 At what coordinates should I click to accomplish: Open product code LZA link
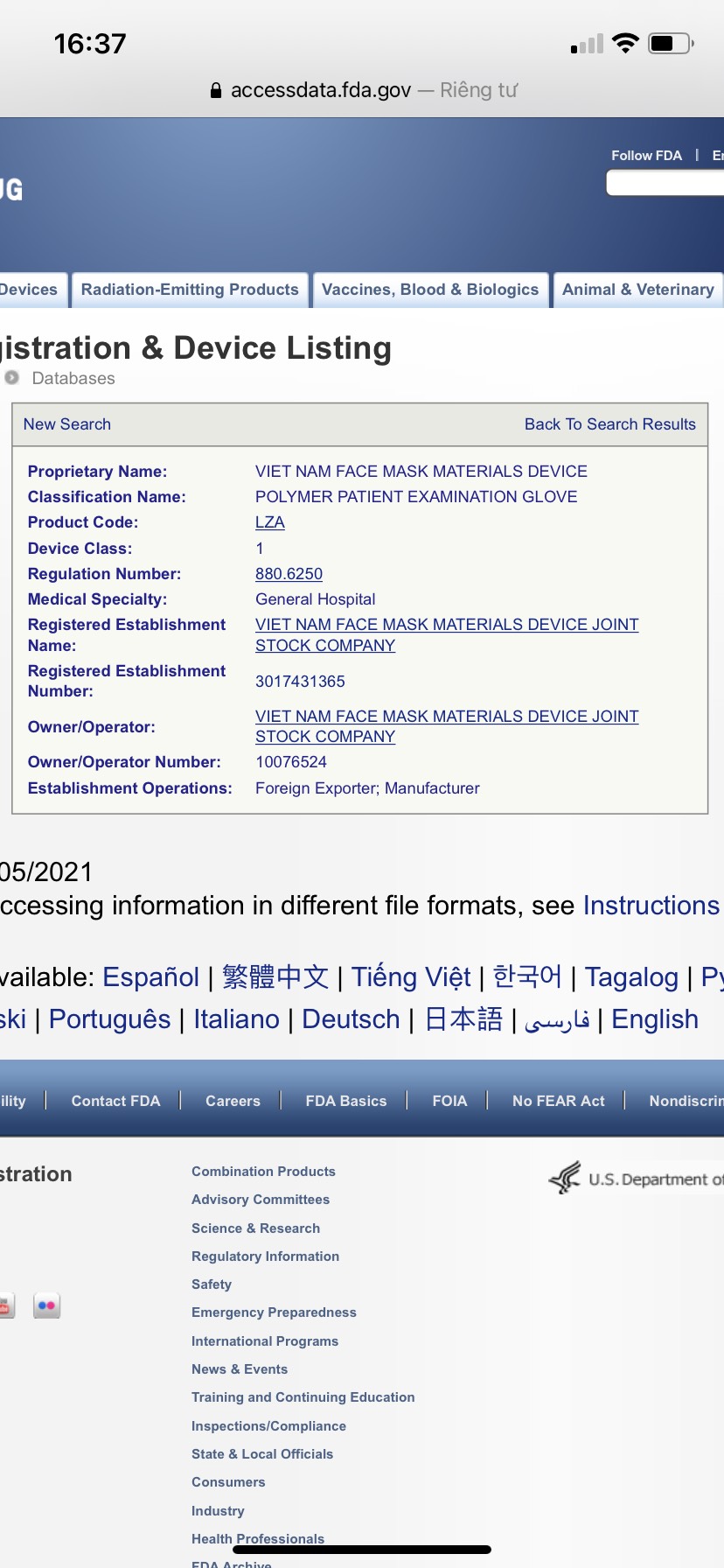click(x=270, y=522)
